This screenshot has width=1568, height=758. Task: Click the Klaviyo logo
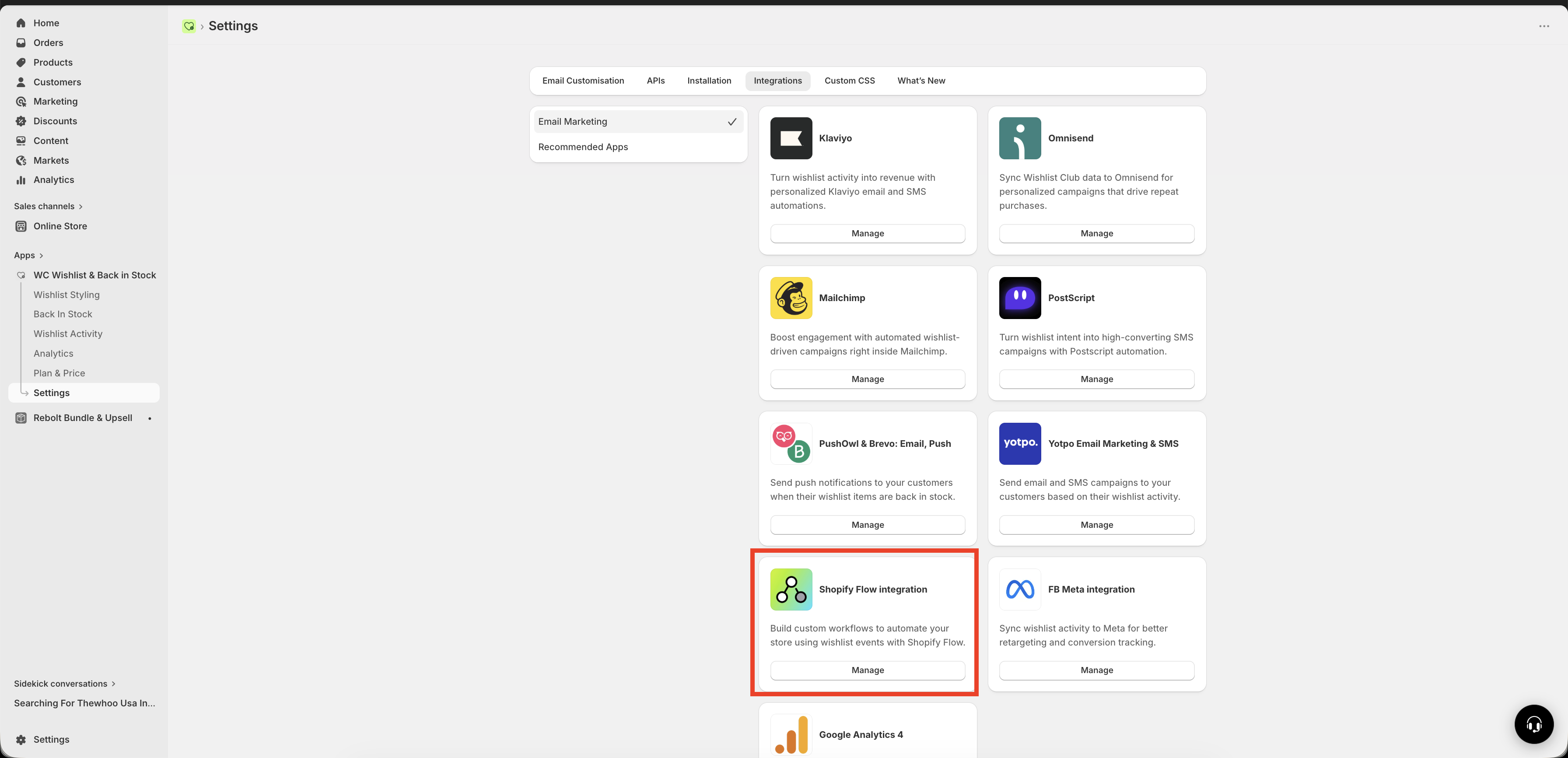click(791, 138)
